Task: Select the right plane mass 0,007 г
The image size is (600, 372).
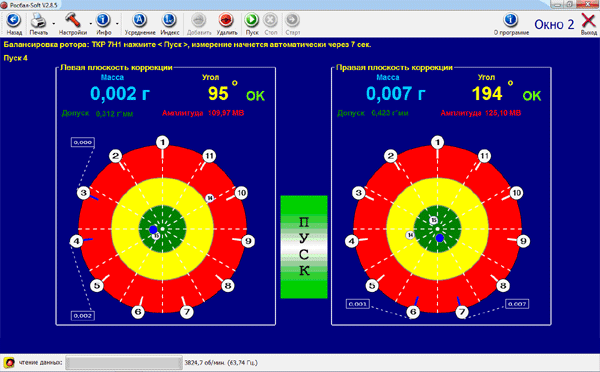Action: tap(395, 94)
